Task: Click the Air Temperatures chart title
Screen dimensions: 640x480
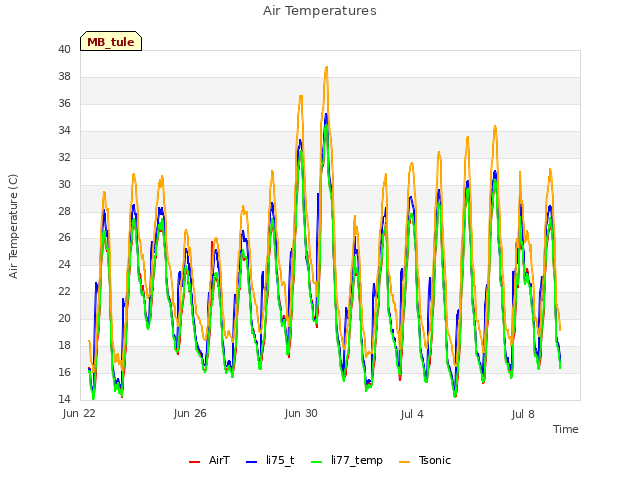Action: [320, 11]
